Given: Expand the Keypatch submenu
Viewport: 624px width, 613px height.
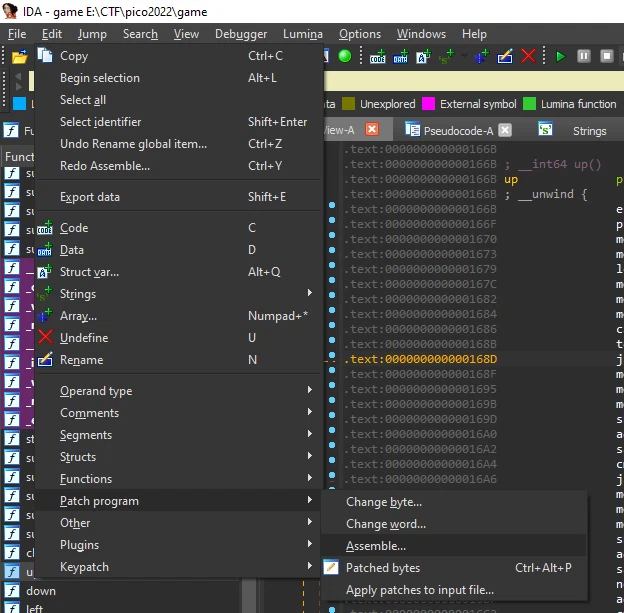Looking at the screenshot, I should pyautogui.click(x=310, y=566).
